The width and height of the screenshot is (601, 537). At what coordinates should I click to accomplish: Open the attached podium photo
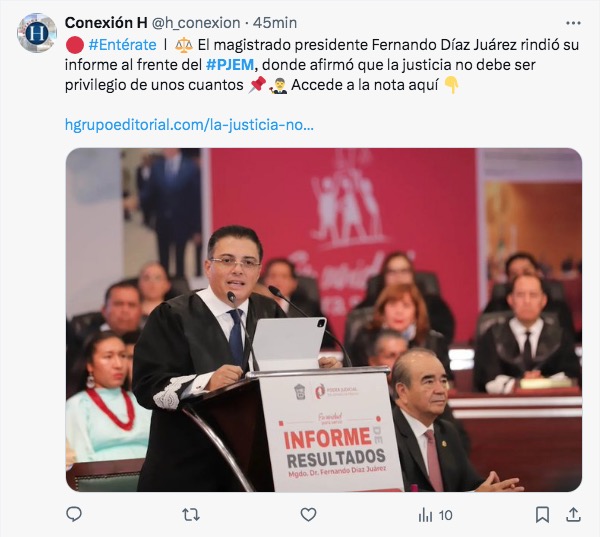point(324,320)
